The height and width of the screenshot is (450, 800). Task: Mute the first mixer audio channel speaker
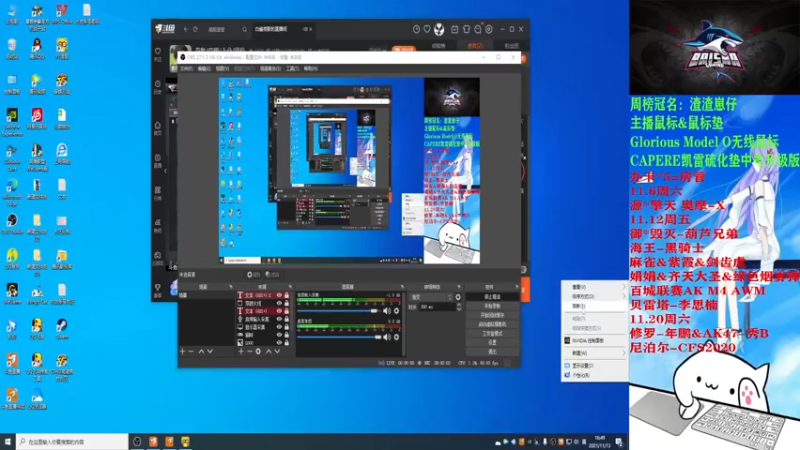coord(387,311)
